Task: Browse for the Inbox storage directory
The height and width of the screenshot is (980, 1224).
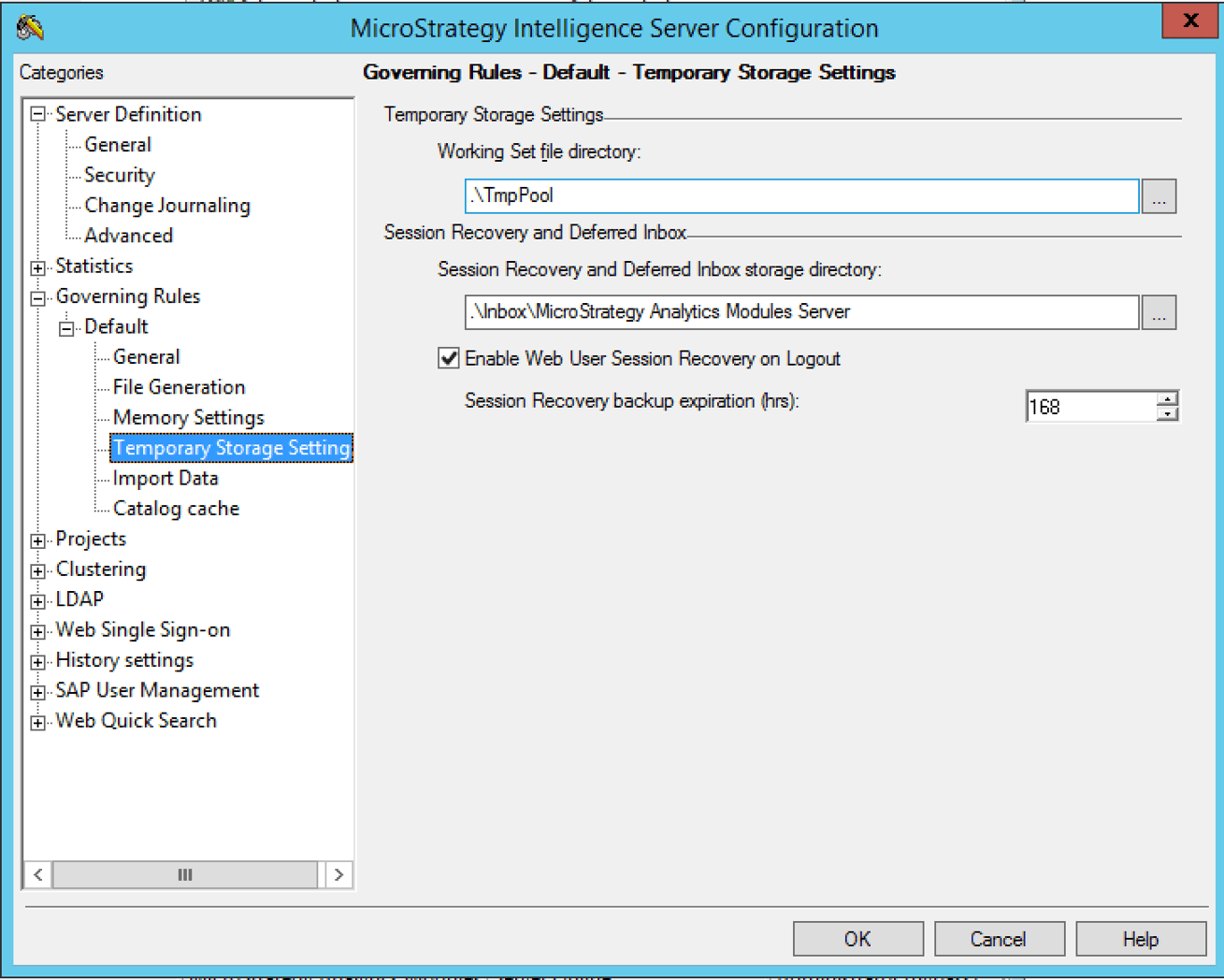Action: coord(1159,313)
